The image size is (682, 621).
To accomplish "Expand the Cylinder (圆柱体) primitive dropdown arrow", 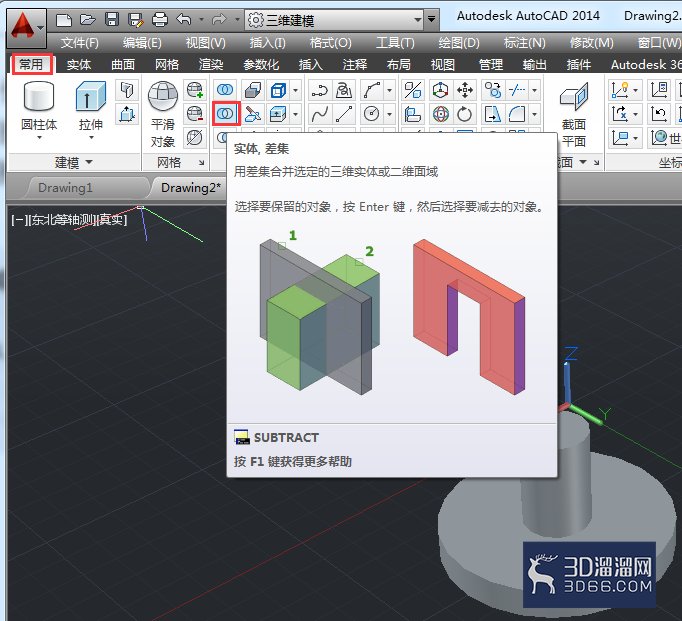I will [40, 137].
